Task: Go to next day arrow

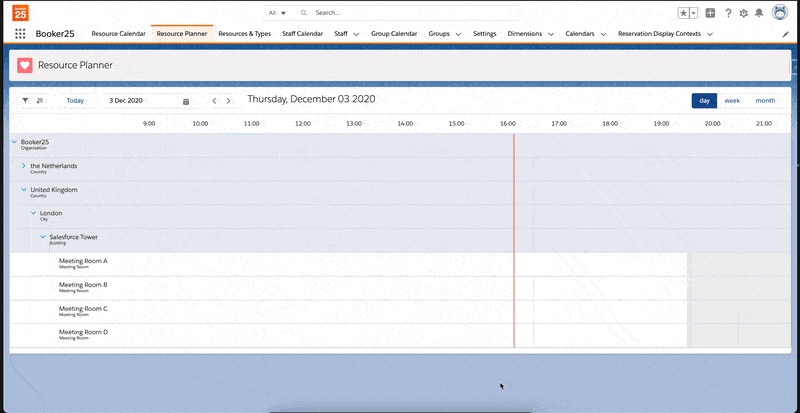Action: pyautogui.click(x=228, y=101)
